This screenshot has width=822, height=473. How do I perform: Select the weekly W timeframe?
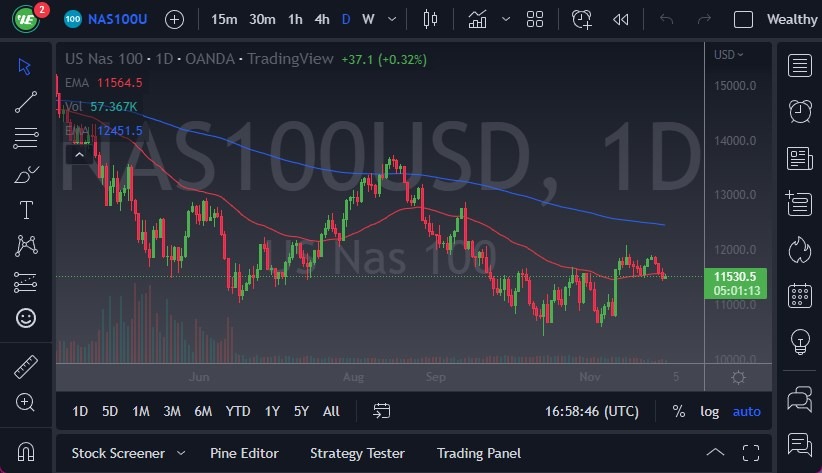(x=368, y=19)
